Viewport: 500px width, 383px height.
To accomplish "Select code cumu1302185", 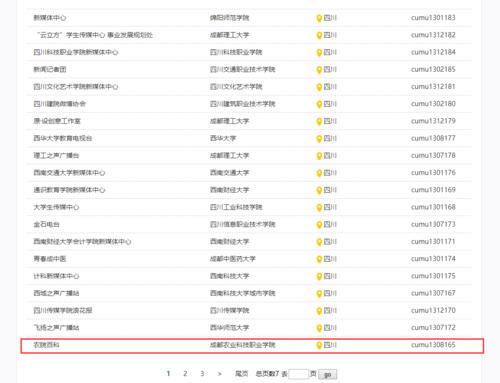I will click(x=433, y=69).
